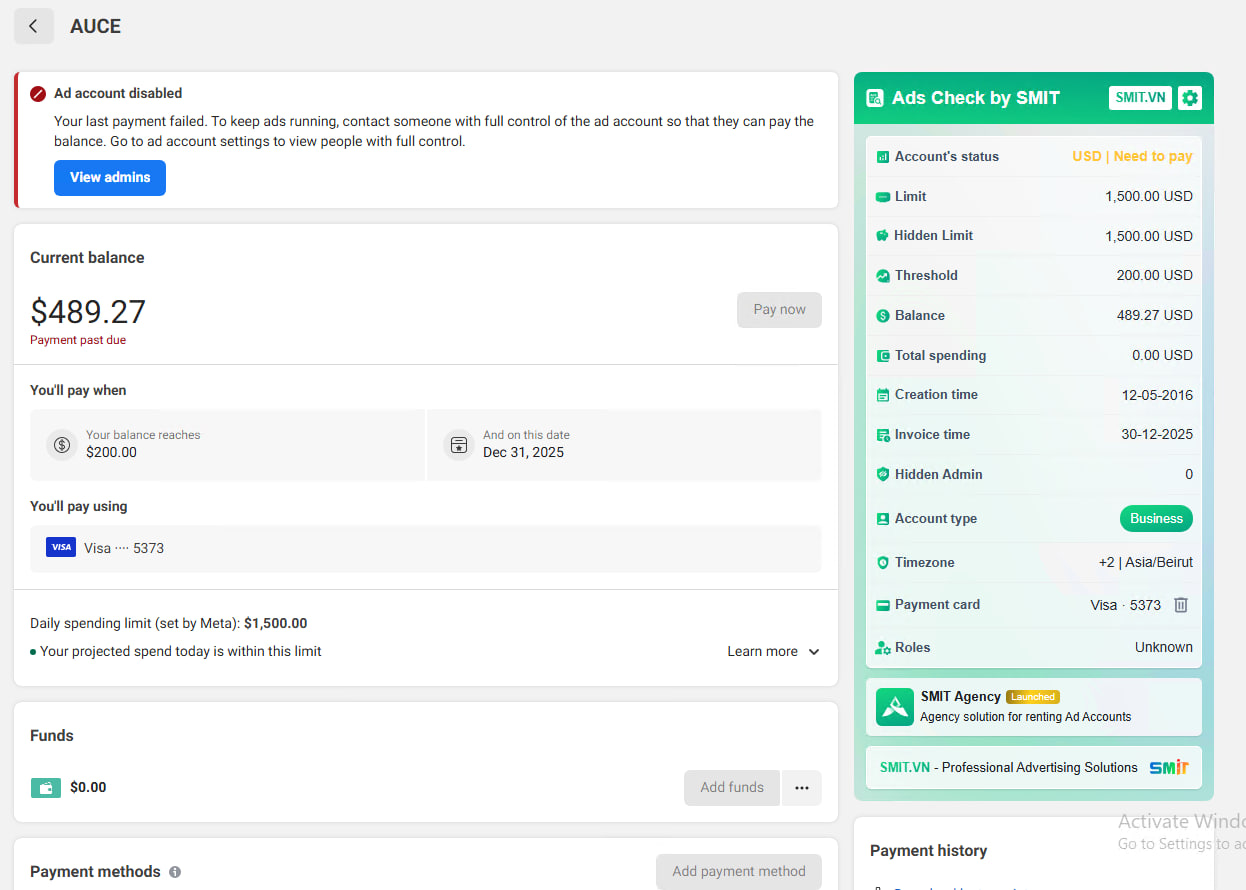The width and height of the screenshot is (1246, 890).
Task: Click the Ads Check by SMIT logo icon
Action: click(x=875, y=98)
